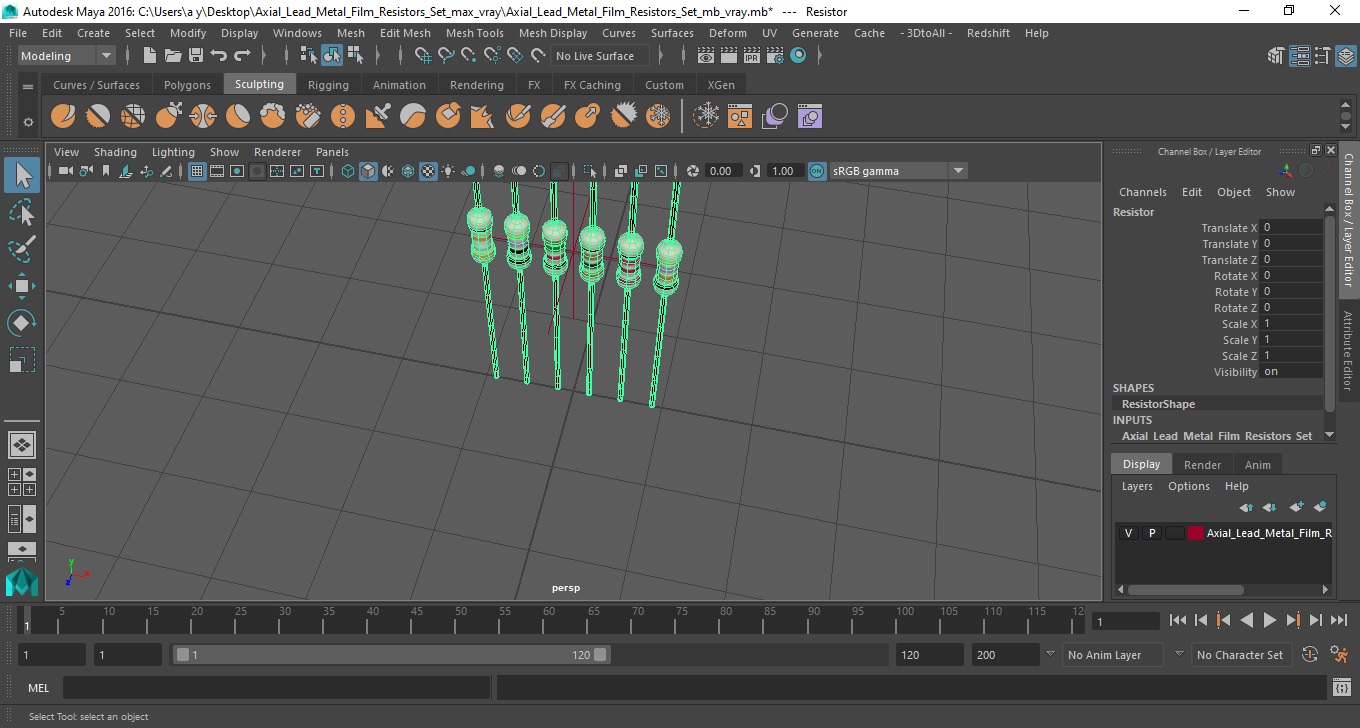Choose the Smear sculpting tool
Screen dimensions: 1360x728
pos(553,117)
